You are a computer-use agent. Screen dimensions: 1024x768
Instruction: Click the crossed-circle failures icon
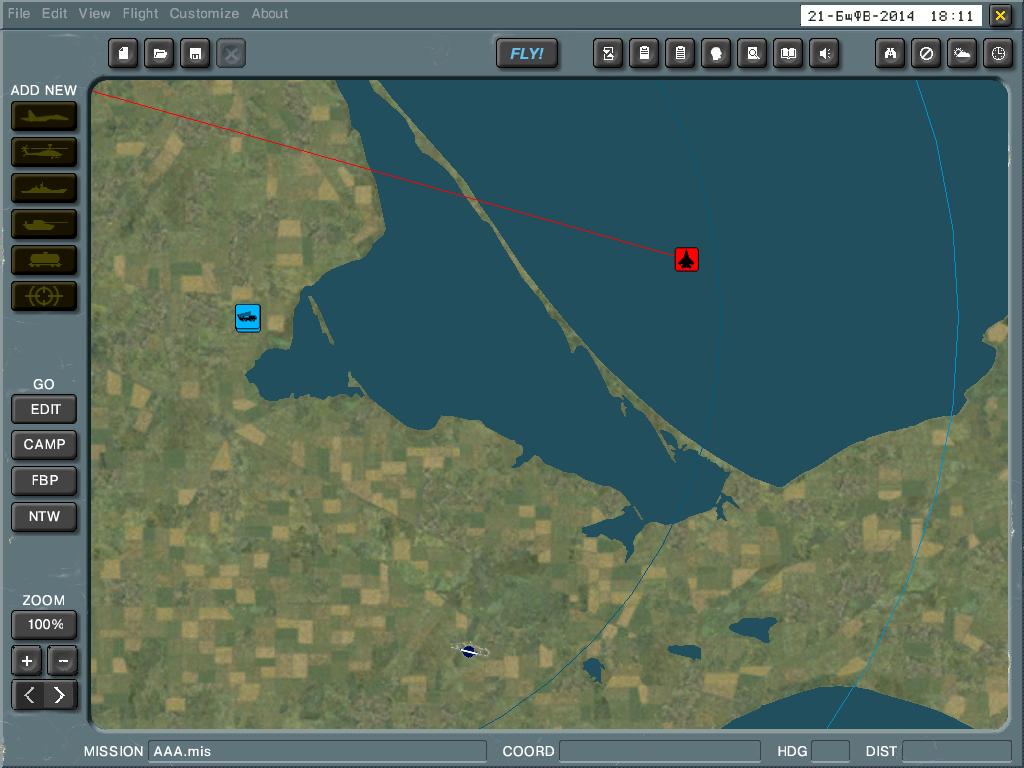click(926, 54)
